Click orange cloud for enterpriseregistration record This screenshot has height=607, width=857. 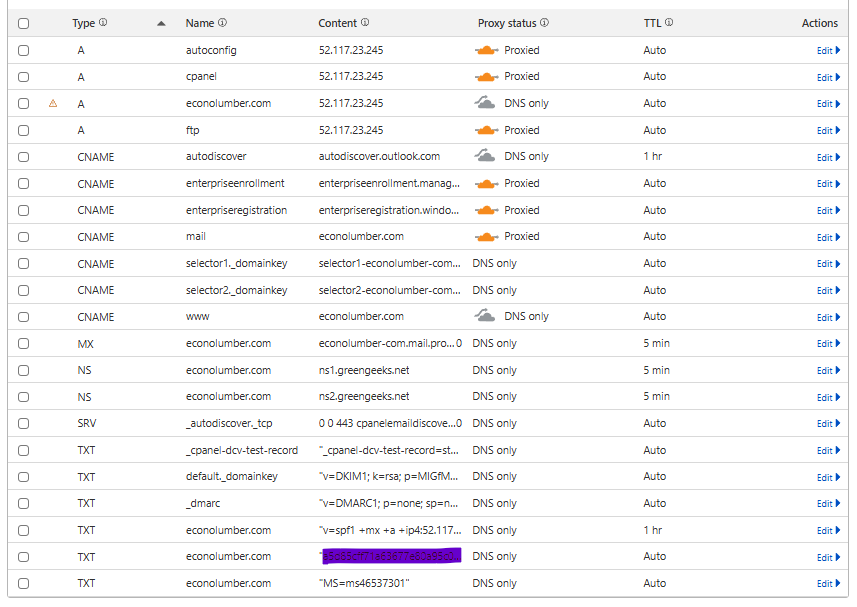[x=486, y=210]
